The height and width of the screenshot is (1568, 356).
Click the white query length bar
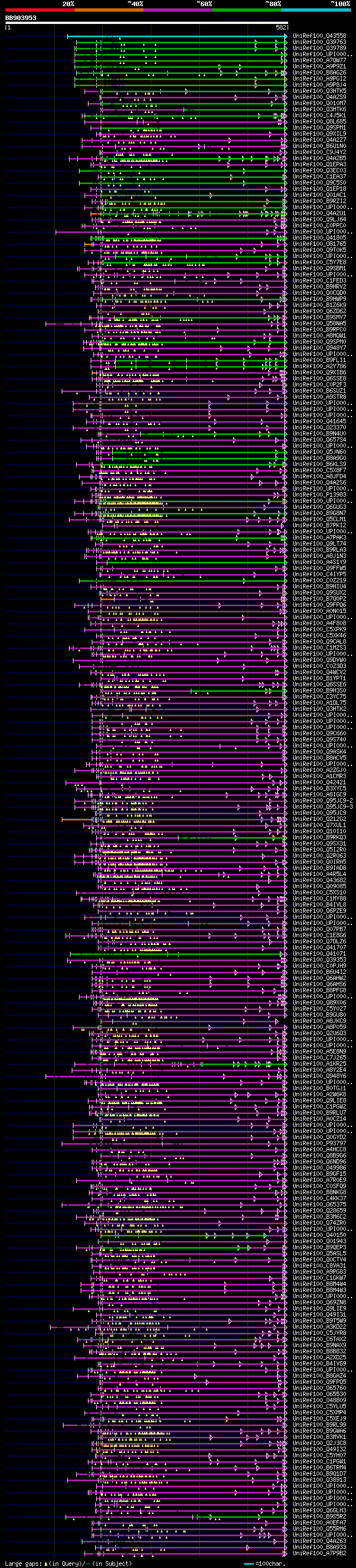coord(147,22)
